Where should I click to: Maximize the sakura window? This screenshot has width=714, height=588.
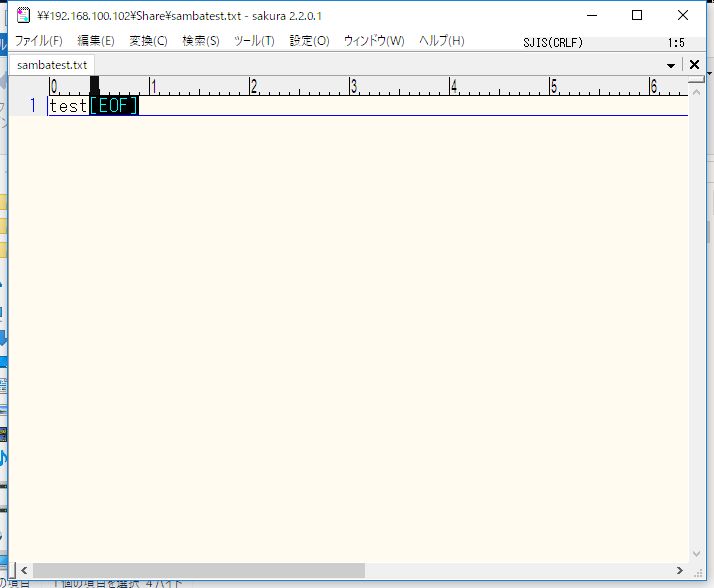pyautogui.click(x=637, y=15)
